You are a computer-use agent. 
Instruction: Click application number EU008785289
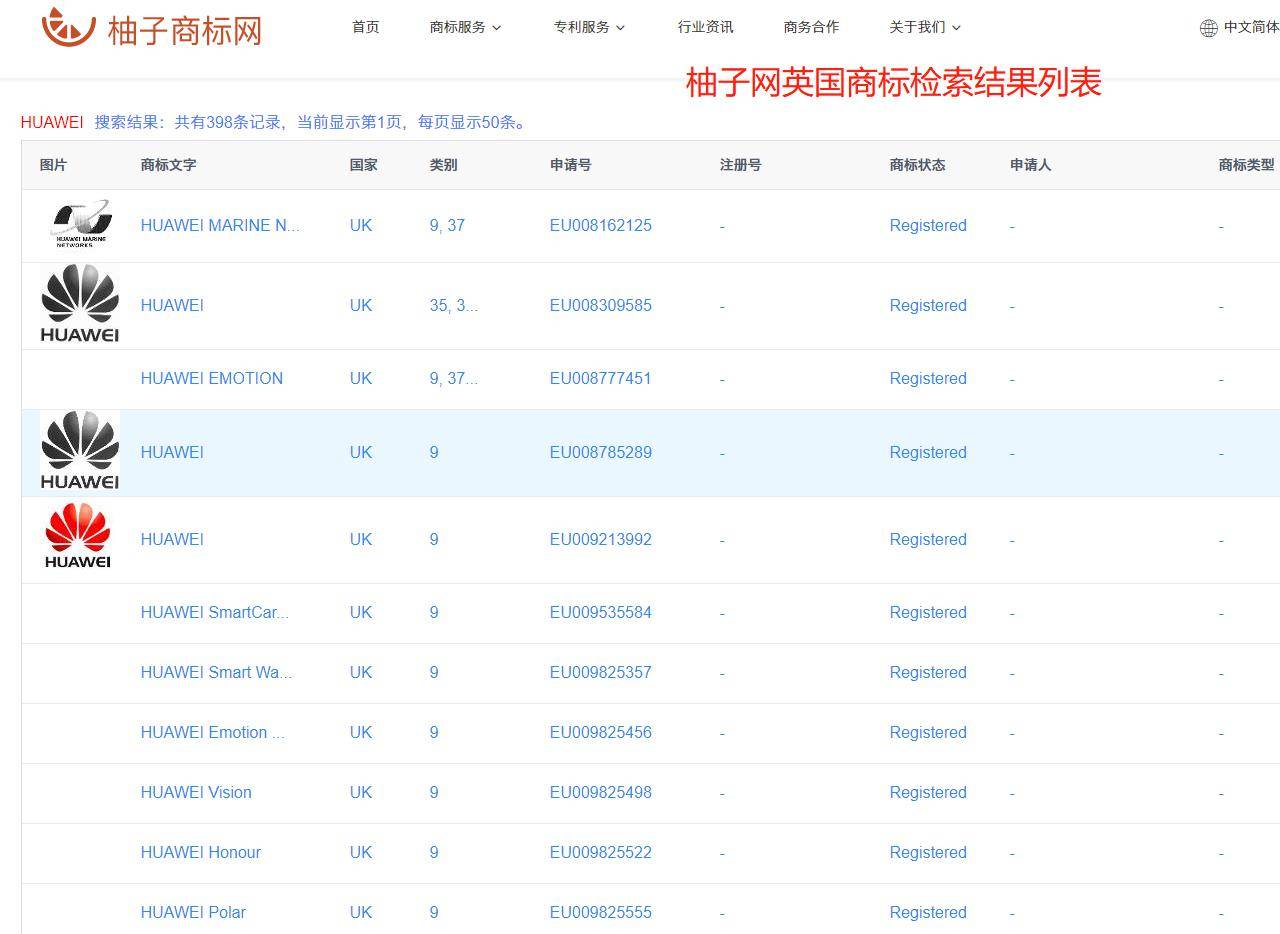pos(601,452)
